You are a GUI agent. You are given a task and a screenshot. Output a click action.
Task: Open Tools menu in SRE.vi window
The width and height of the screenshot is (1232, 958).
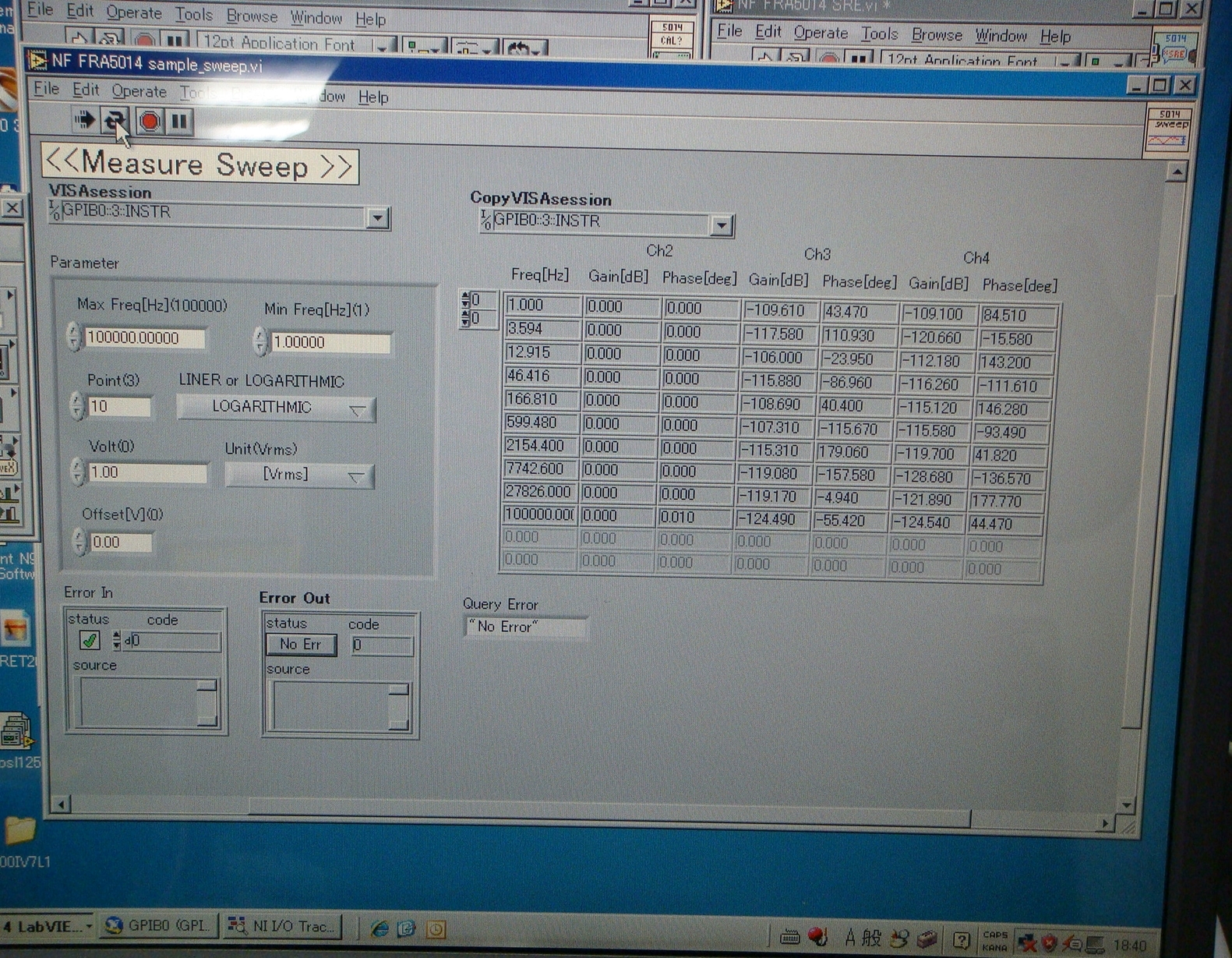click(x=879, y=34)
